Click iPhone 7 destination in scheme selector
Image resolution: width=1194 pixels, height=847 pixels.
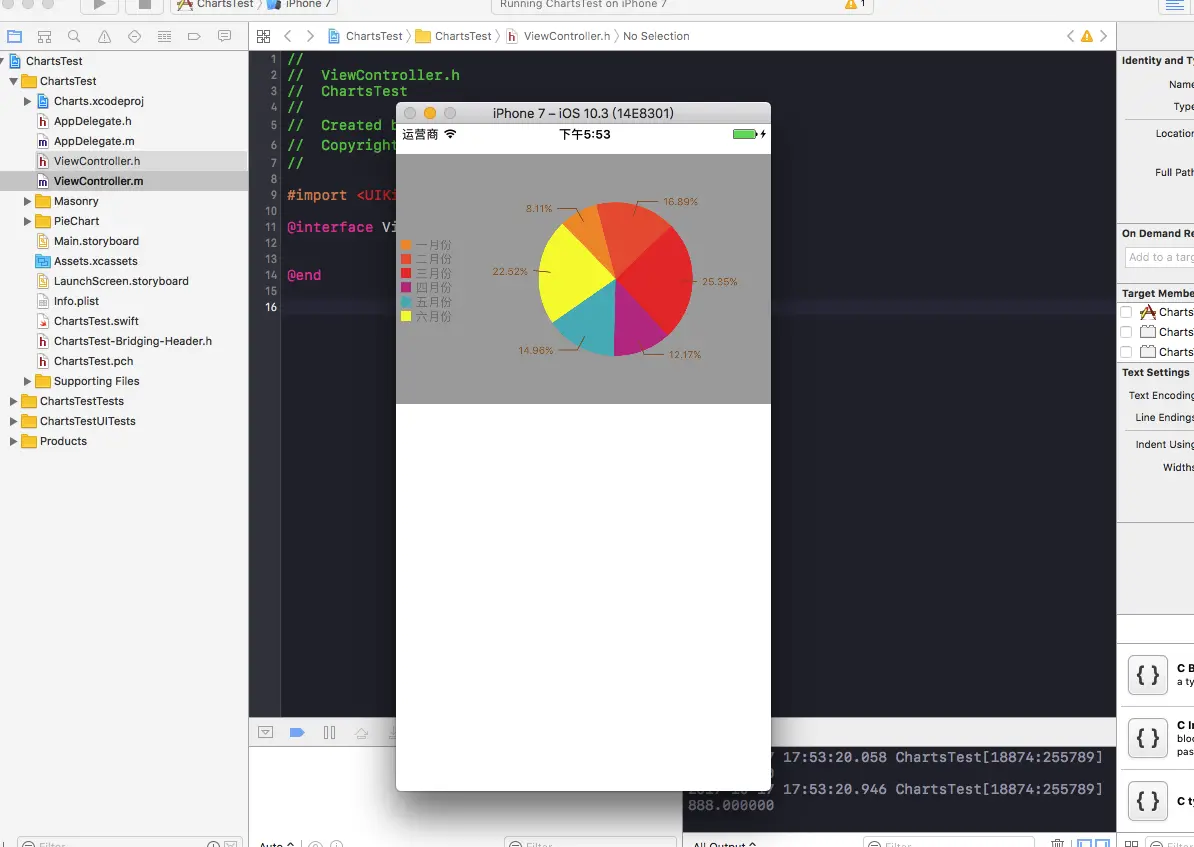[x=298, y=5]
